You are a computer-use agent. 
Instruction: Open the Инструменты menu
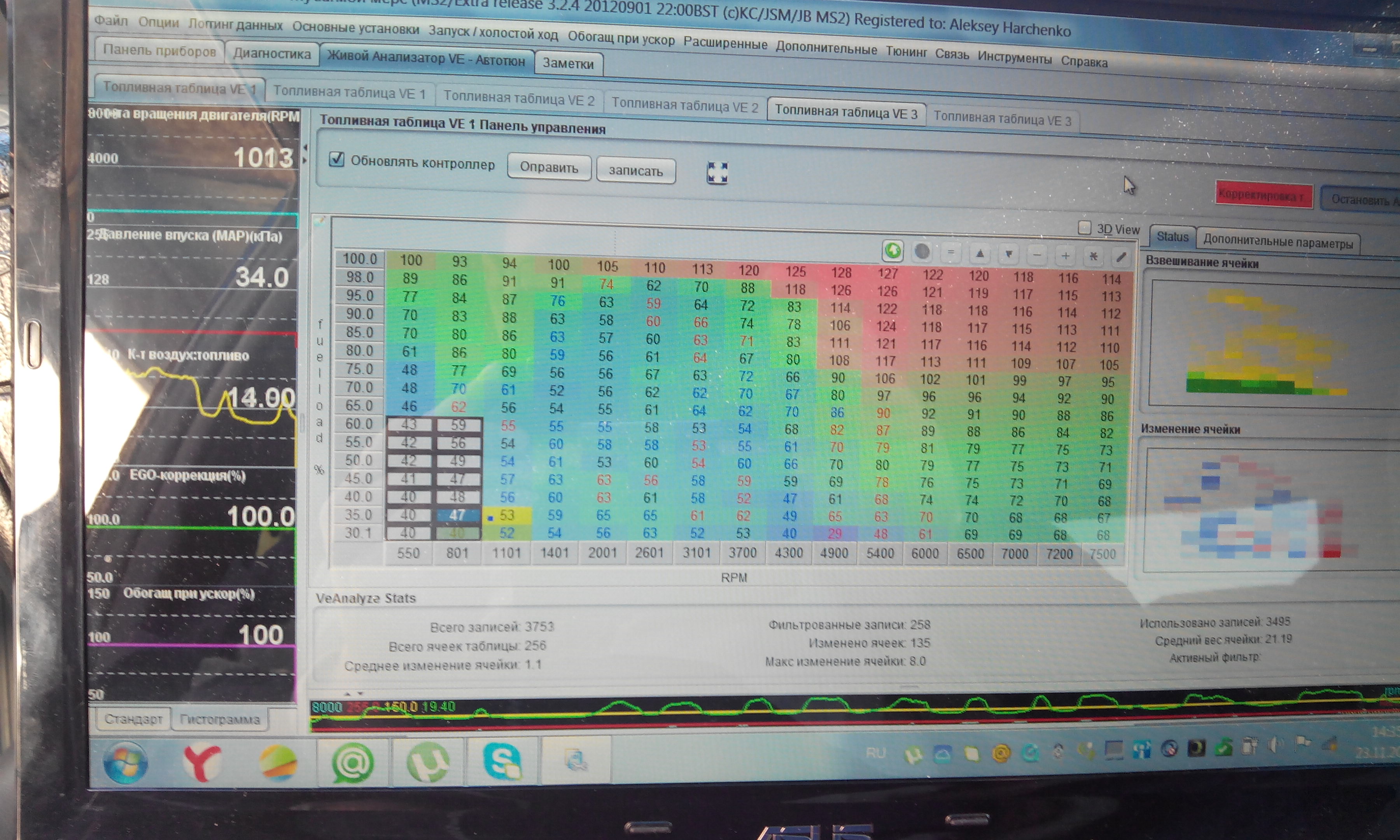(x=1015, y=58)
